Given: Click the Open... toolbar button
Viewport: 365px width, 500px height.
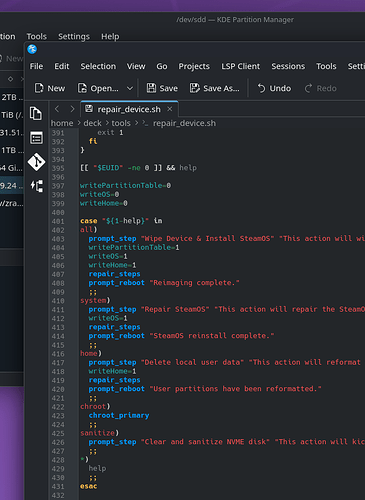Looking at the screenshot, I should click(x=98, y=88).
